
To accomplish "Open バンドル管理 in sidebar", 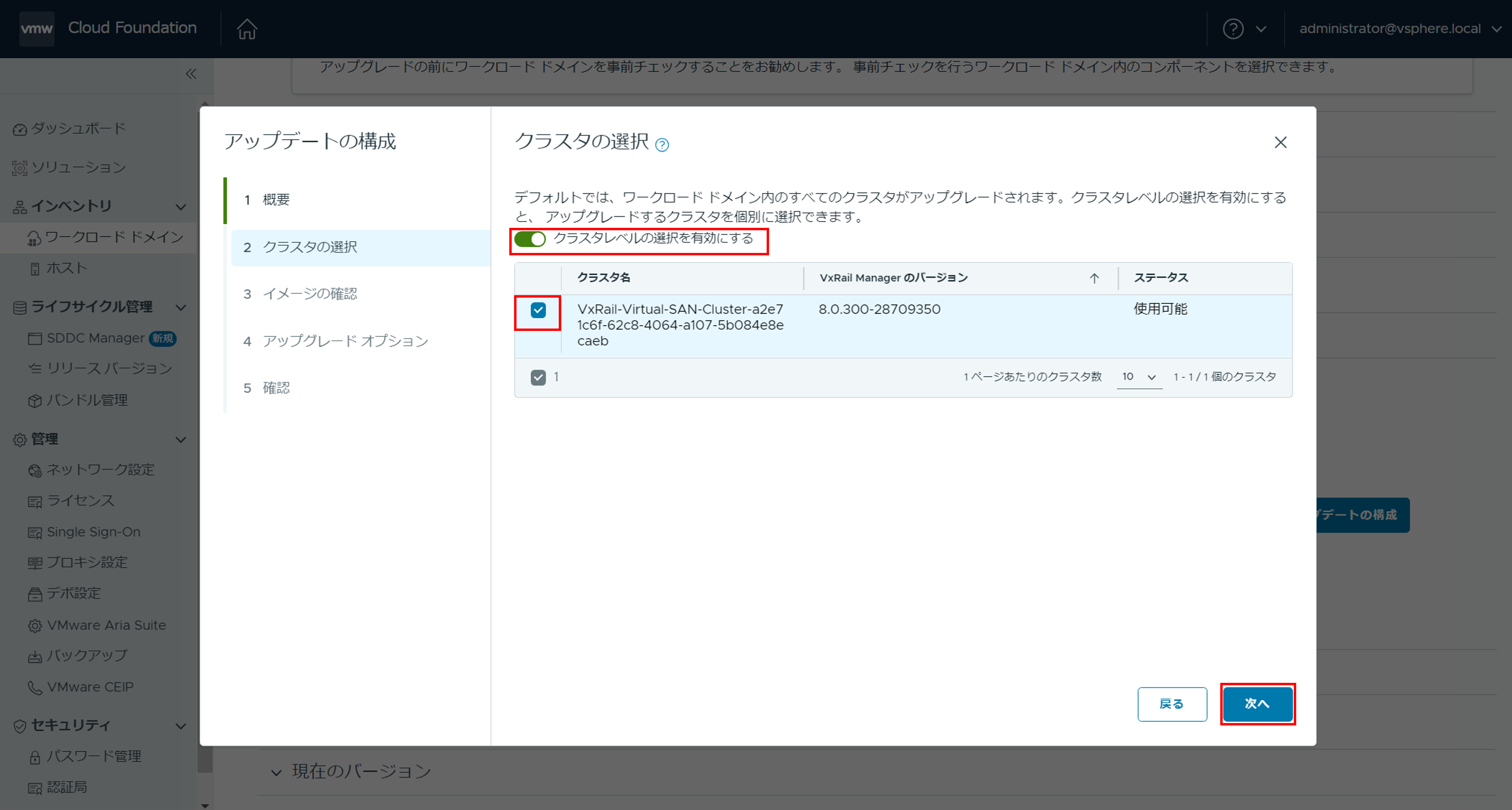I will [87, 400].
